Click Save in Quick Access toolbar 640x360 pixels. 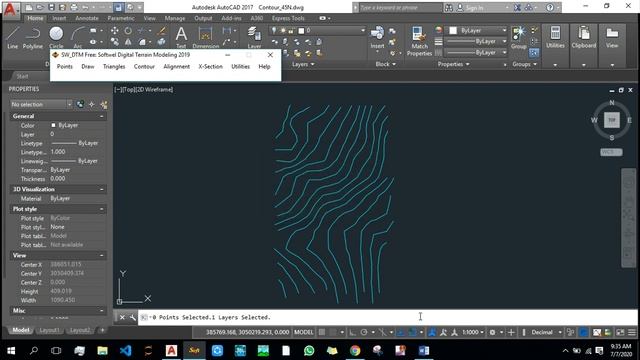click(x=51, y=7)
